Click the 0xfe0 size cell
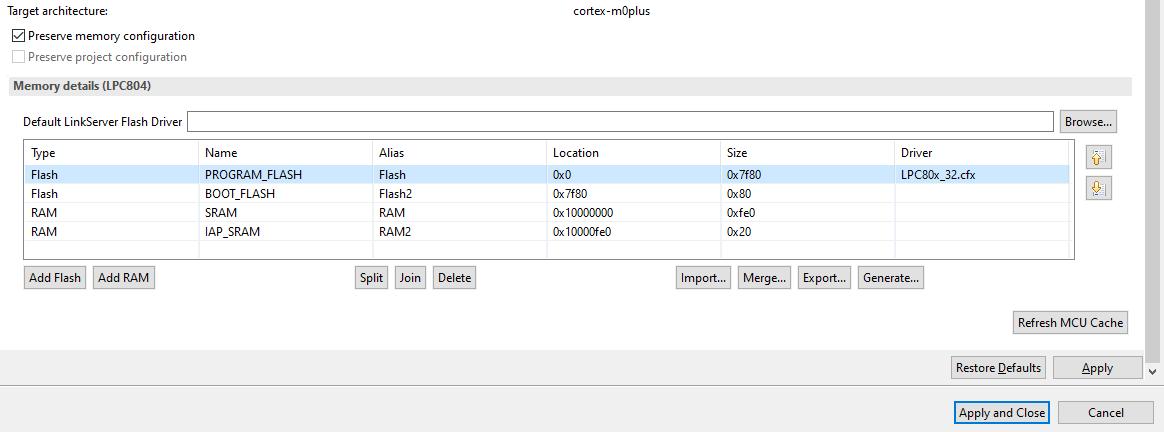The image size is (1164, 432). [x=808, y=212]
